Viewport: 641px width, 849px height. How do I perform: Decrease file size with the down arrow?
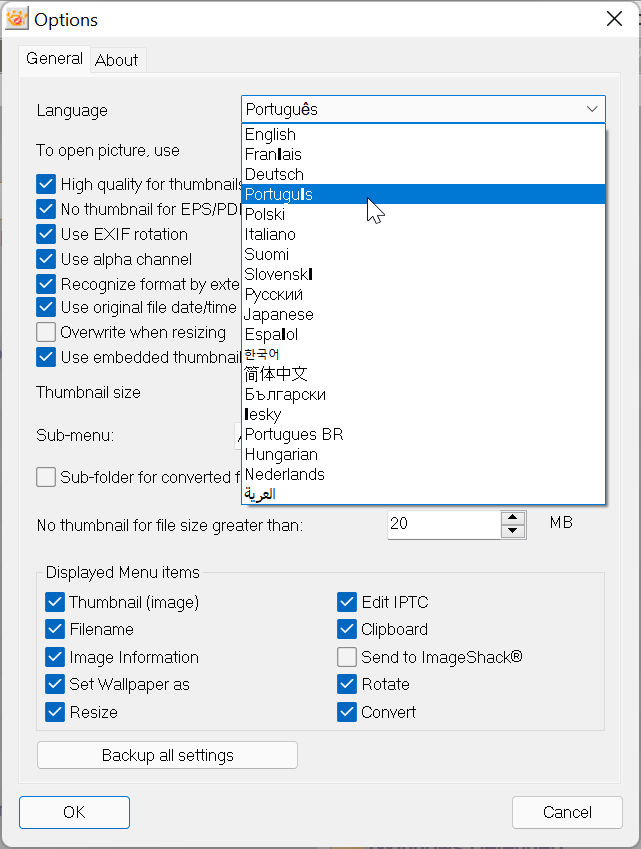coord(513,531)
